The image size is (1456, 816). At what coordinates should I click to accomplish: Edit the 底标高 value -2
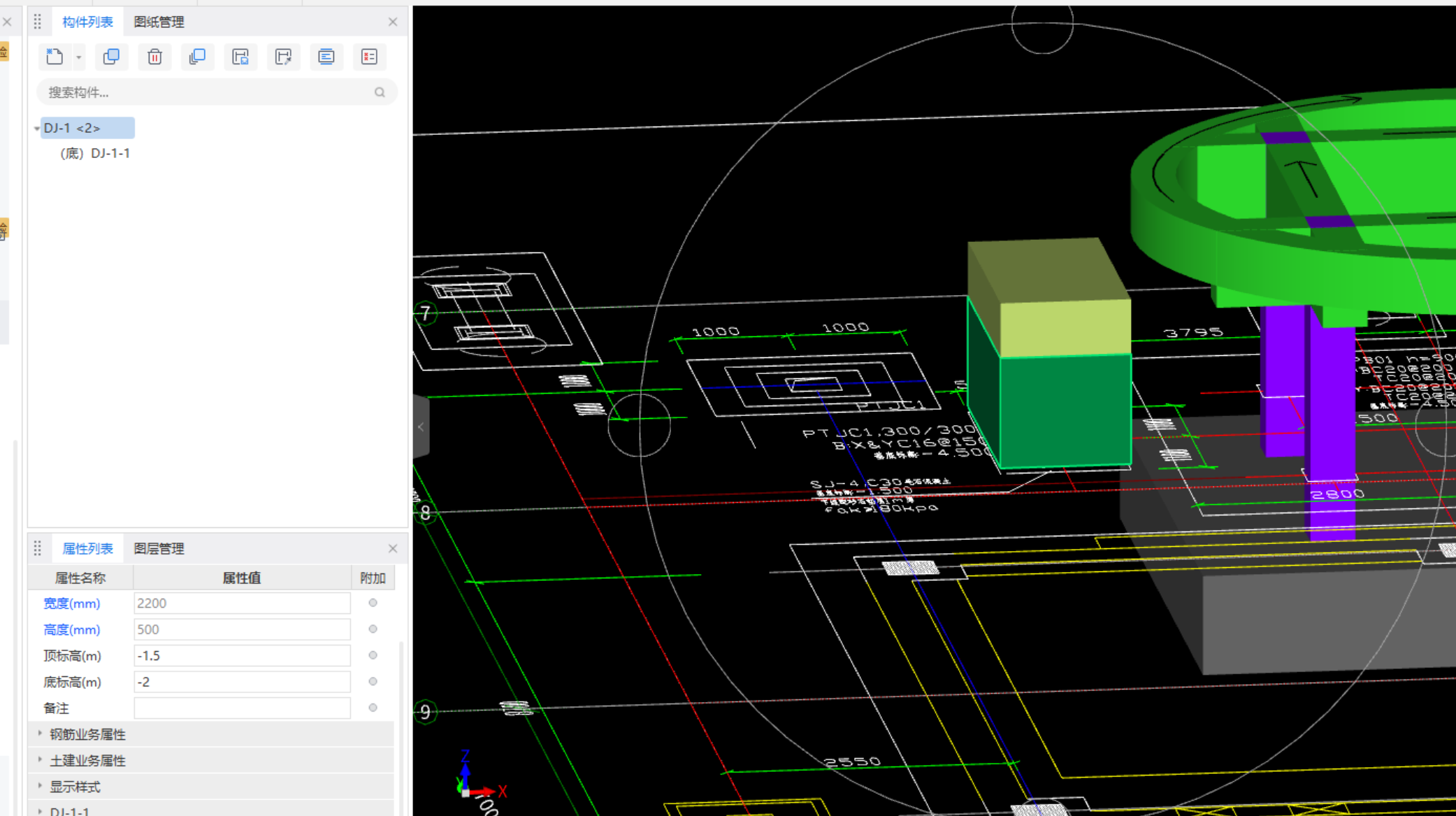[242, 682]
